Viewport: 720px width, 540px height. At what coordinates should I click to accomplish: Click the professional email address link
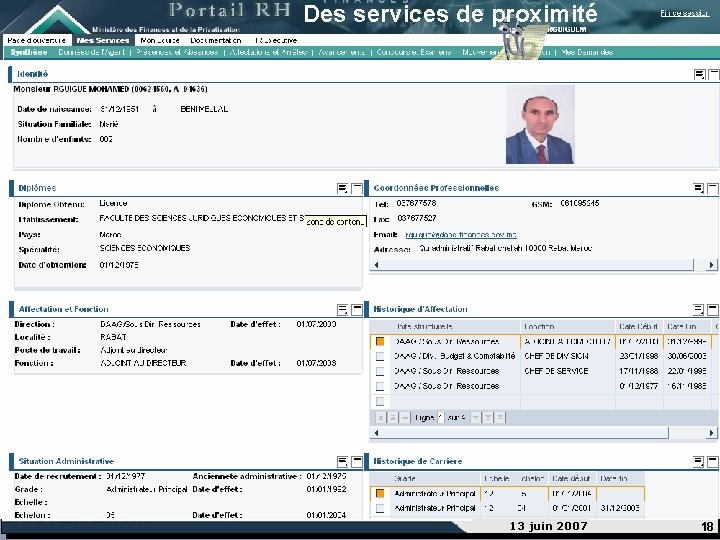pos(461,235)
